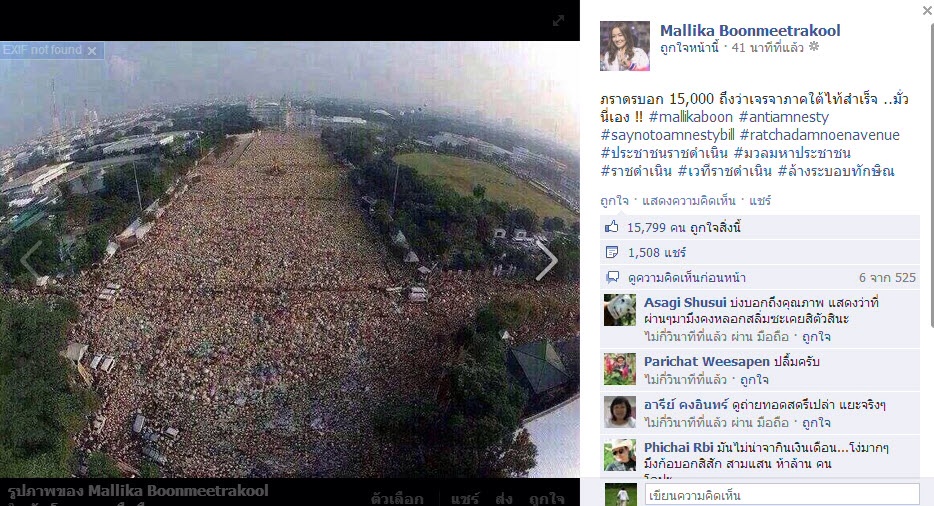Click Mallika's profile picture thumbnail
The image size is (934, 506).
(x=625, y=46)
